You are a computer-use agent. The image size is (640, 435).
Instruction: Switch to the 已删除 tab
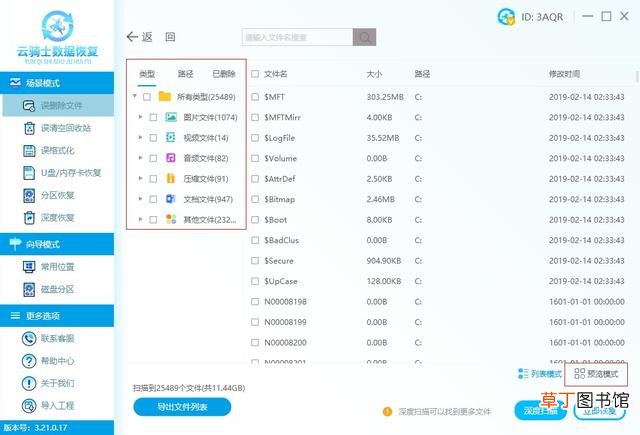(x=224, y=74)
